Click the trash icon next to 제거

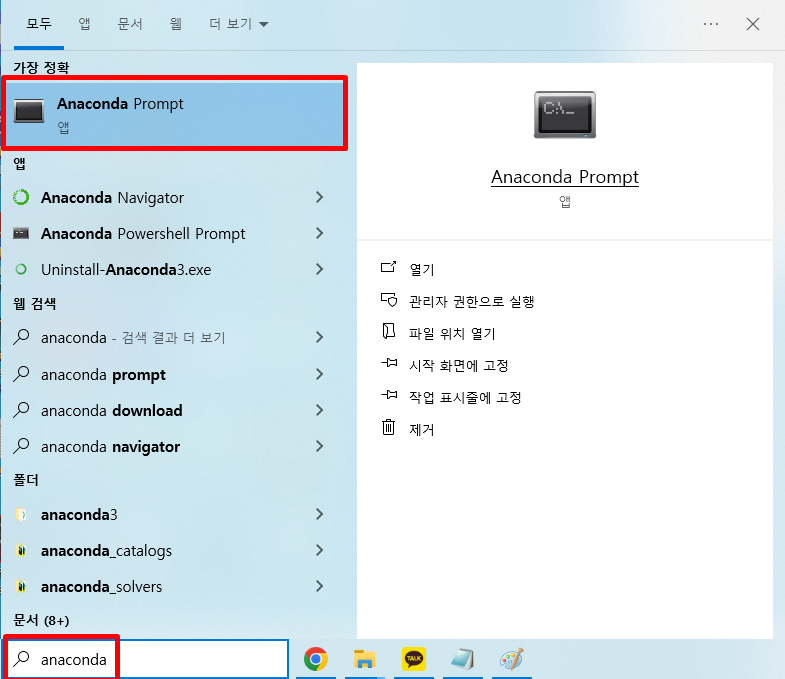(388, 427)
